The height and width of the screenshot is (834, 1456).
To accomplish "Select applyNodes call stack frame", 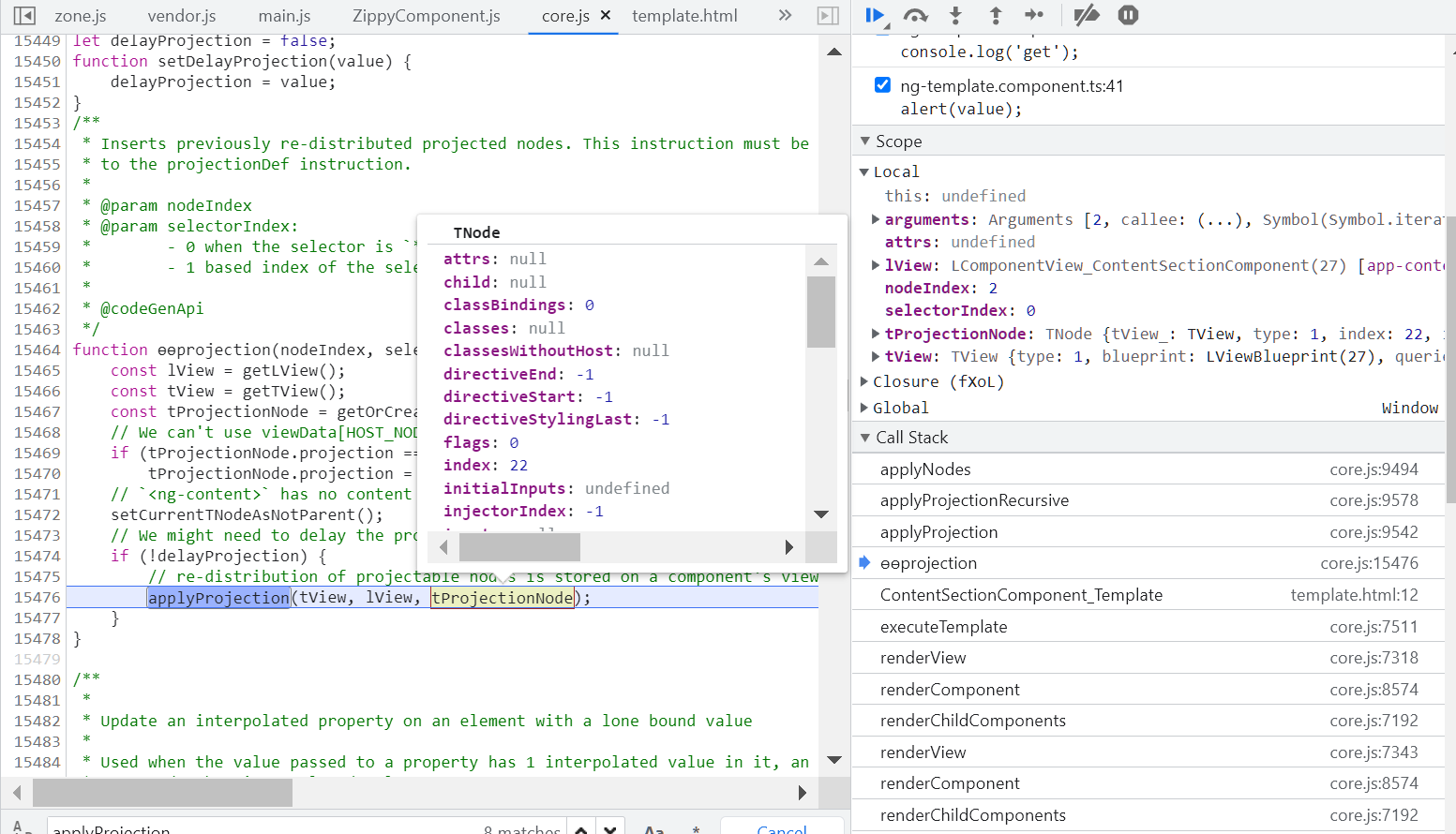I will pos(1148,469).
